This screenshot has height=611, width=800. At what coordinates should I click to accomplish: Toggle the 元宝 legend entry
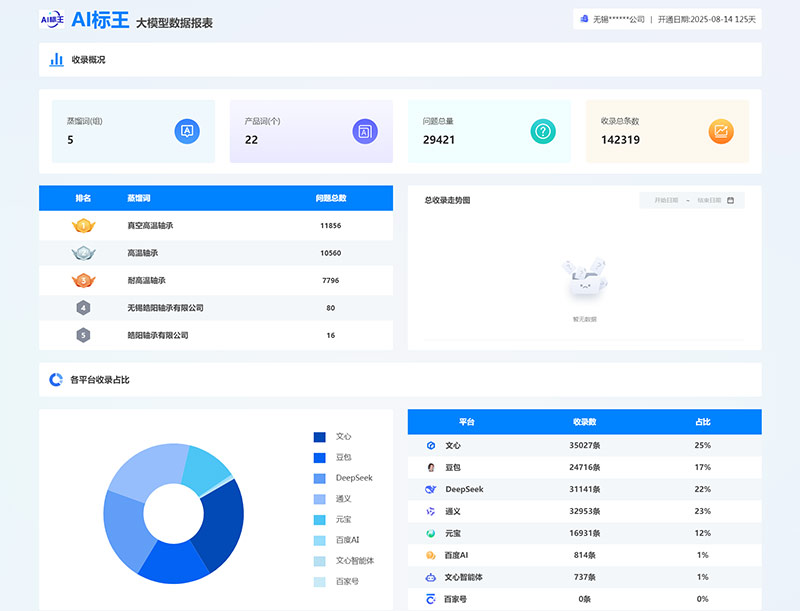333,520
